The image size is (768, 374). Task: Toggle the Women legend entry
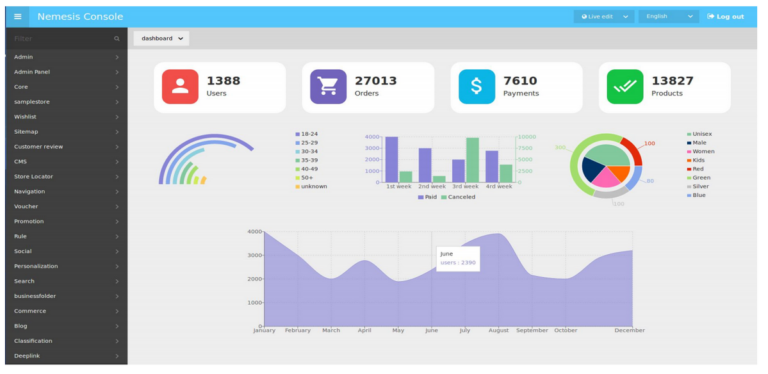pos(700,152)
